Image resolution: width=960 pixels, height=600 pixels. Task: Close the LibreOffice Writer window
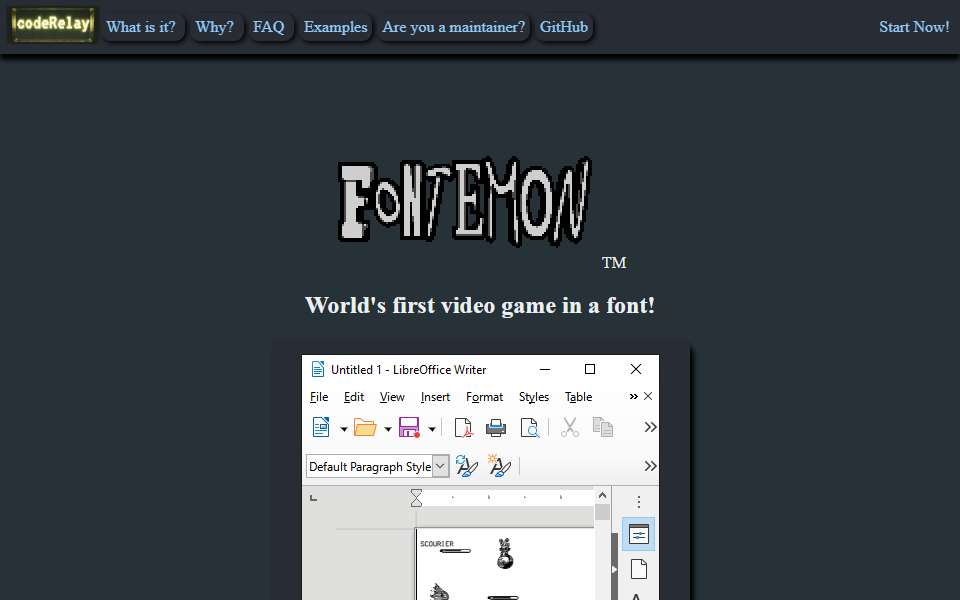pyautogui.click(x=636, y=369)
